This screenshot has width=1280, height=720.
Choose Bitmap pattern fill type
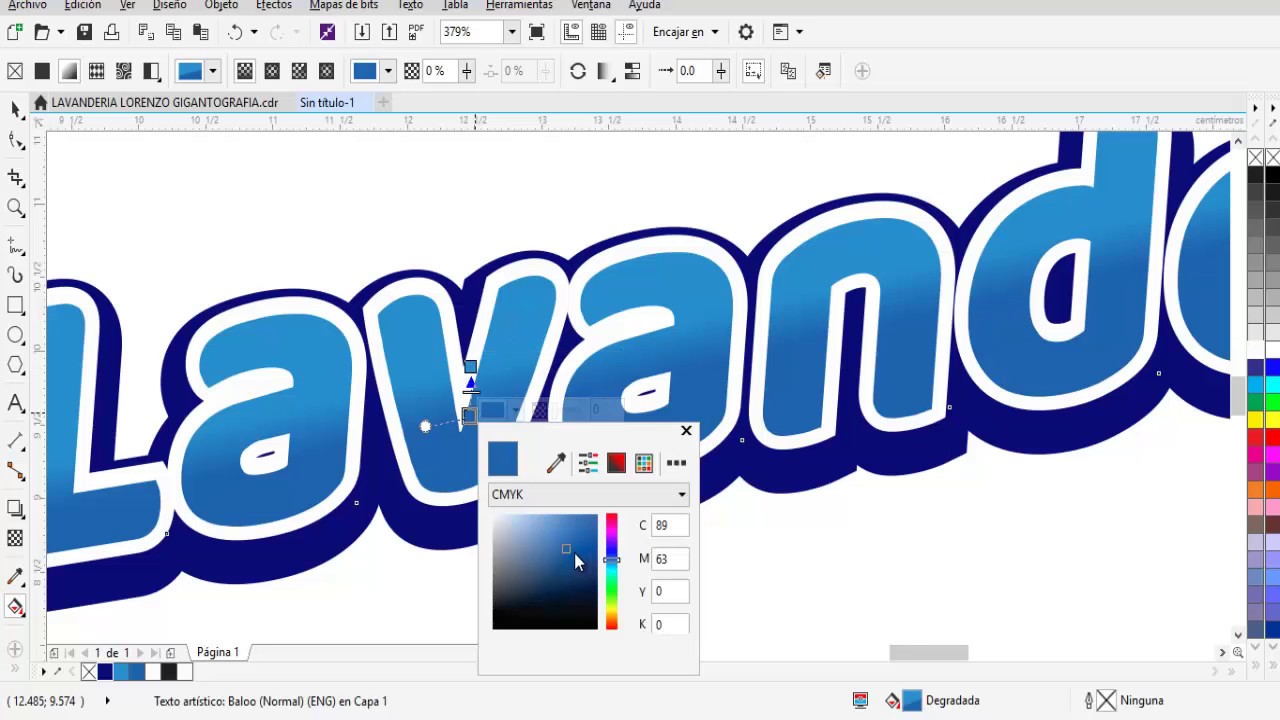[124, 71]
